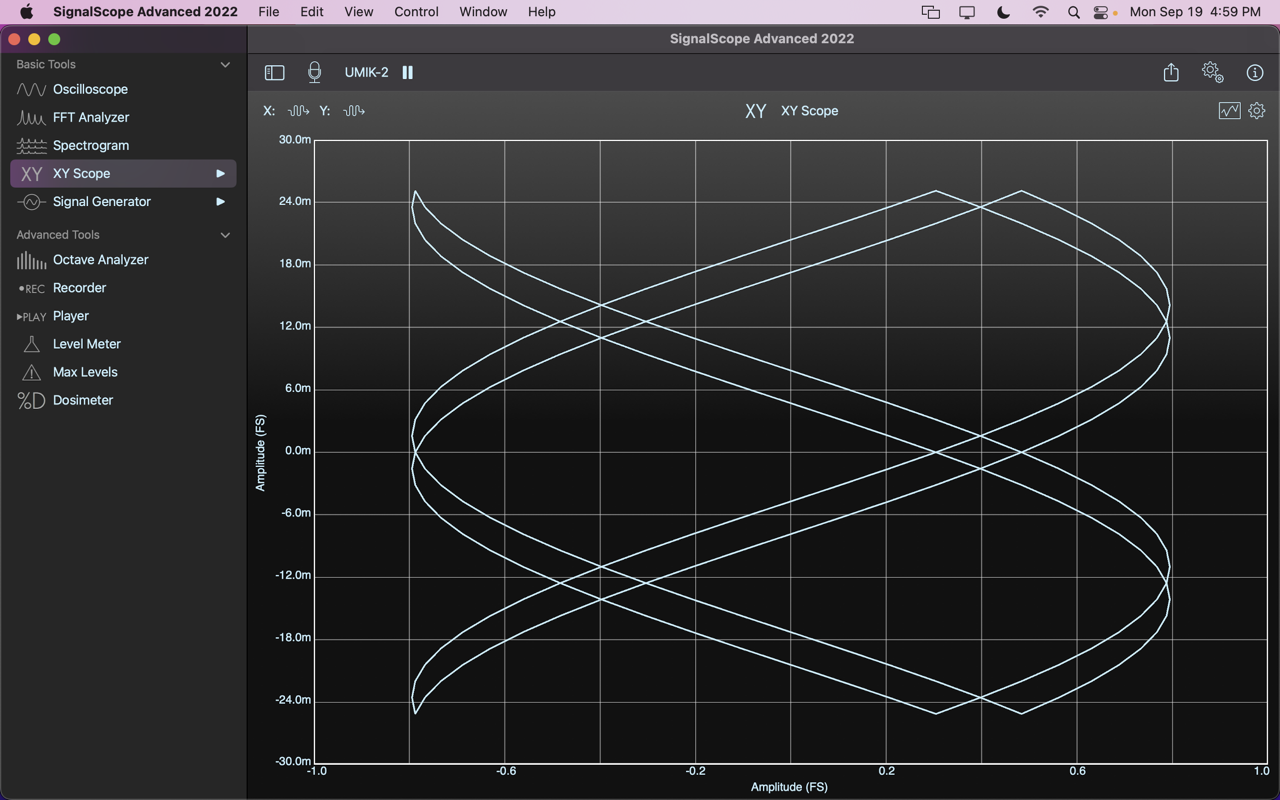Open the Dosimeter tool
This screenshot has height=800, width=1280.
click(x=123, y=399)
